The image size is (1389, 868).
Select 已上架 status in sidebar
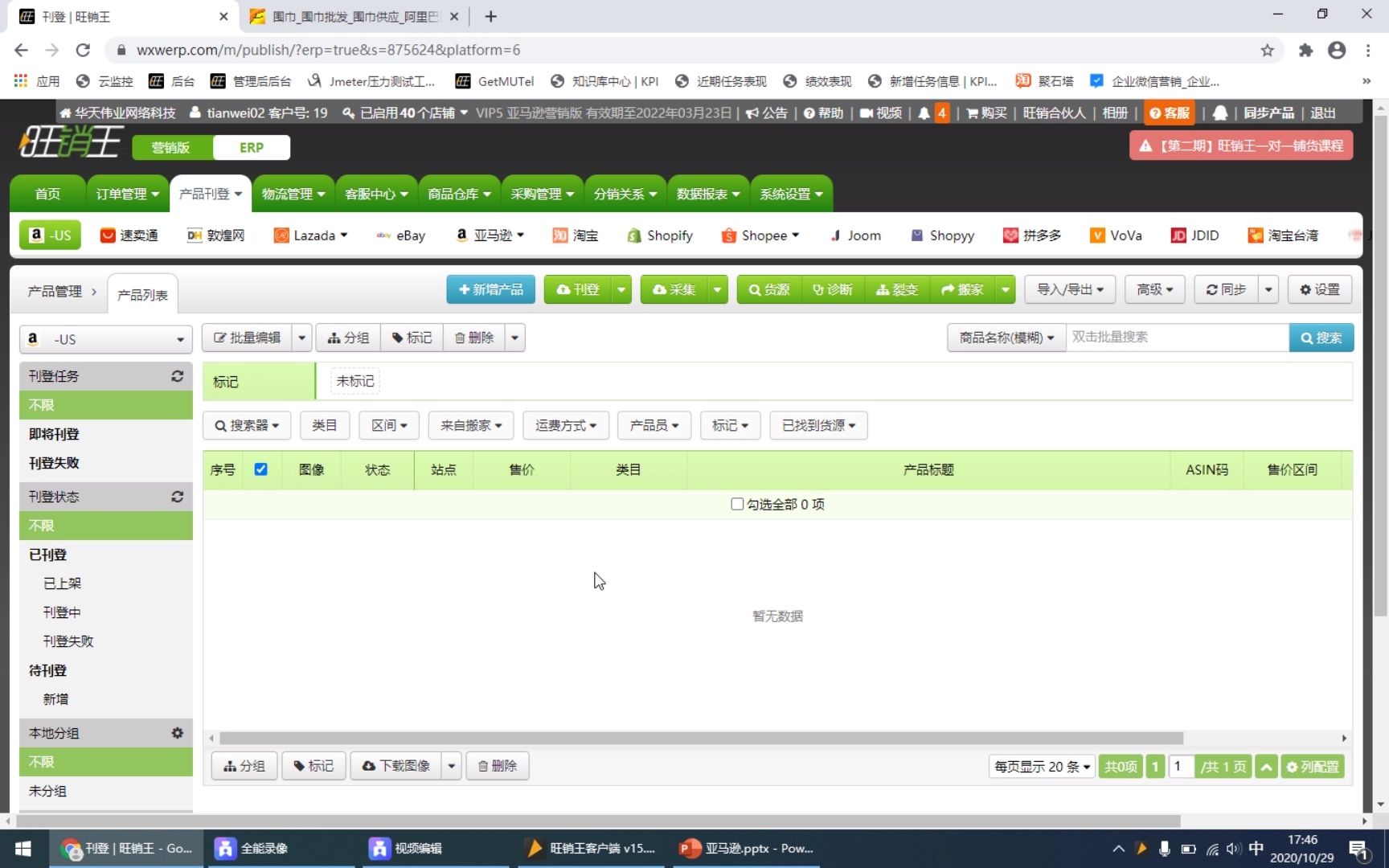pyautogui.click(x=62, y=583)
